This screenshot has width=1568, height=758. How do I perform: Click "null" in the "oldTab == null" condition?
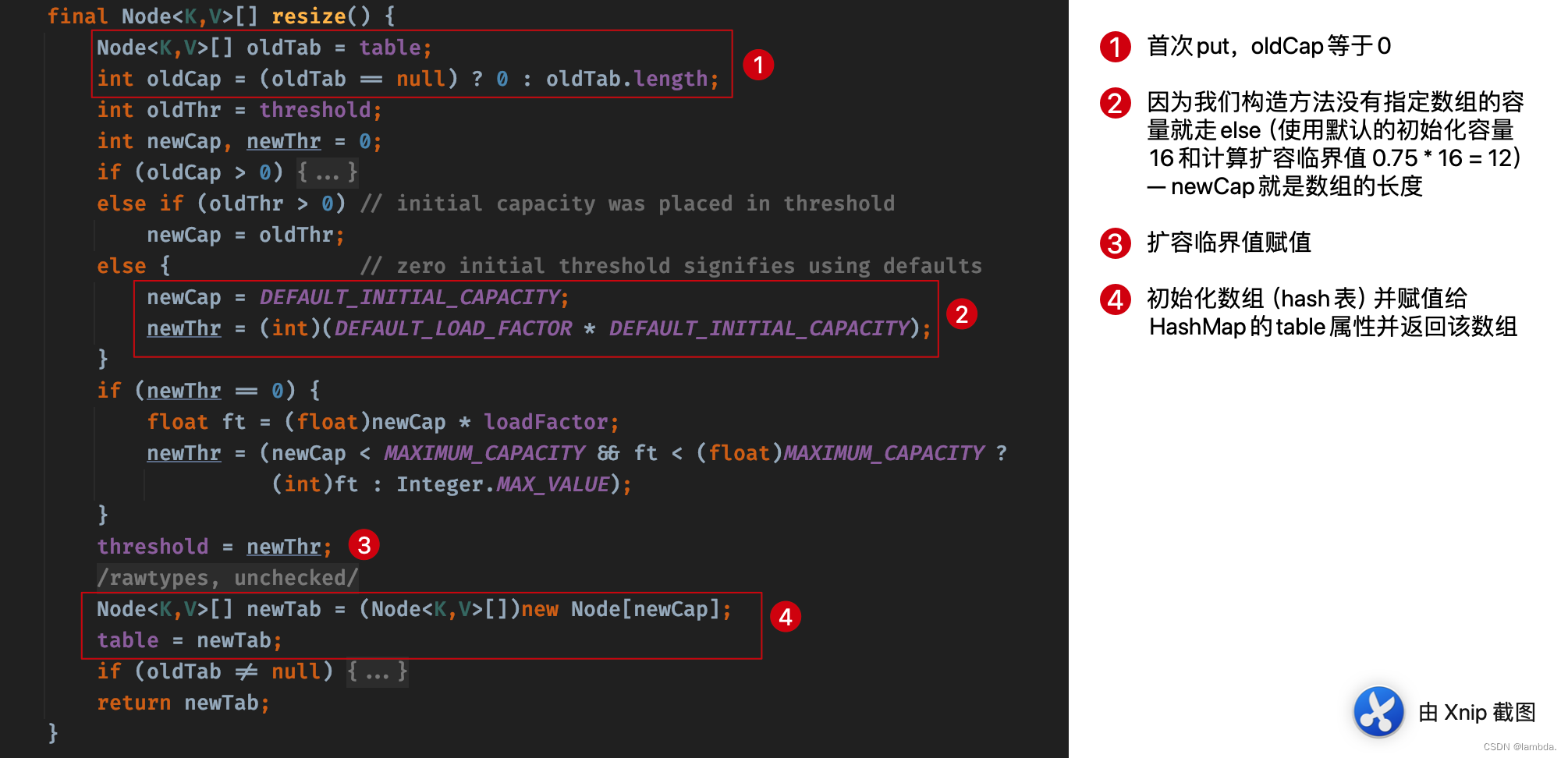pyautogui.click(x=421, y=79)
